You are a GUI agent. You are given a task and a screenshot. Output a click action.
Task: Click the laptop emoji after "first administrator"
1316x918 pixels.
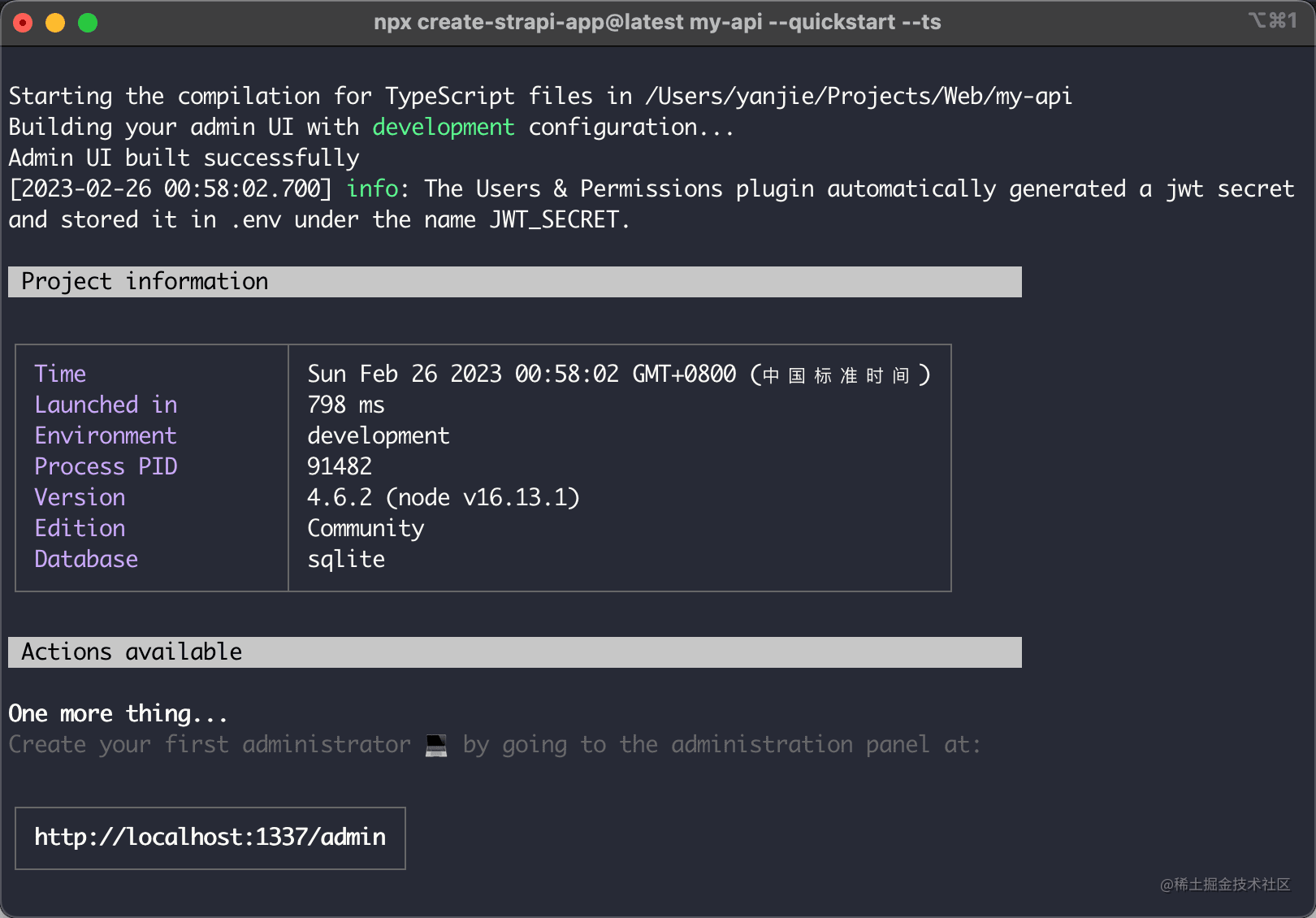(434, 744)
